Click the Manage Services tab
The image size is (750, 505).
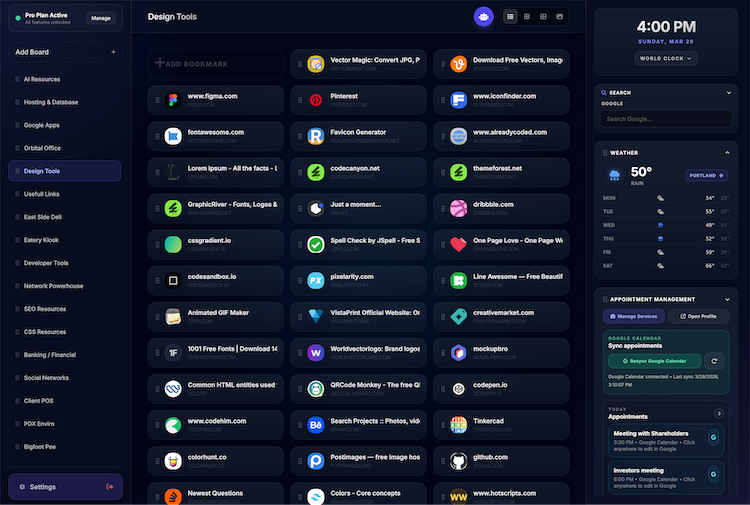point(634,316)
